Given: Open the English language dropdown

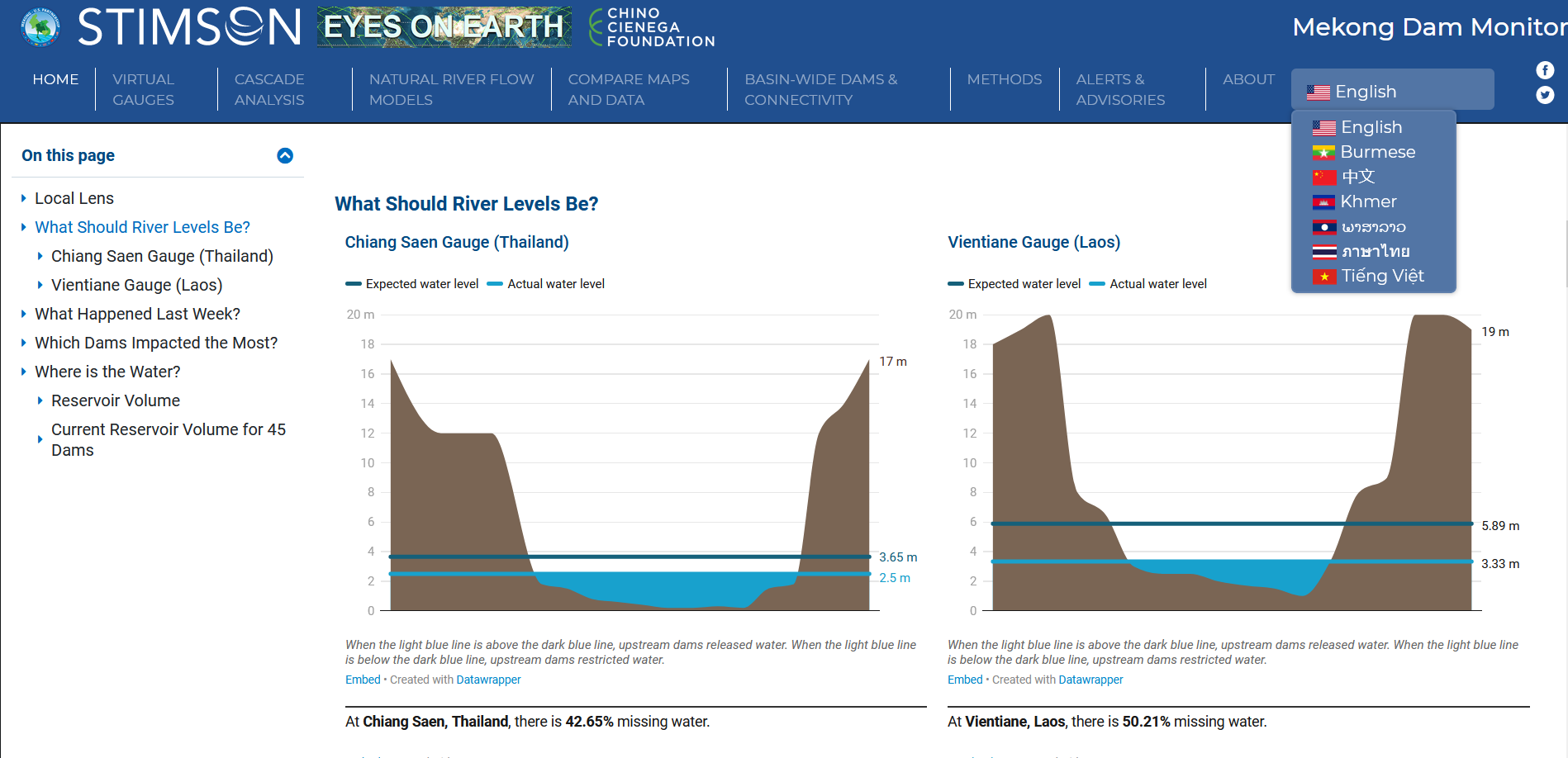Looking at the screenshot, I should click(1392, 90).
